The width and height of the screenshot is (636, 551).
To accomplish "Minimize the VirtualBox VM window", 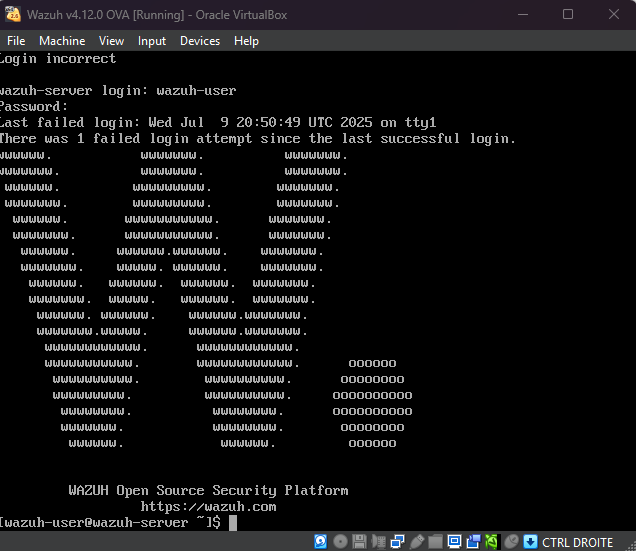I will point(523,14).
